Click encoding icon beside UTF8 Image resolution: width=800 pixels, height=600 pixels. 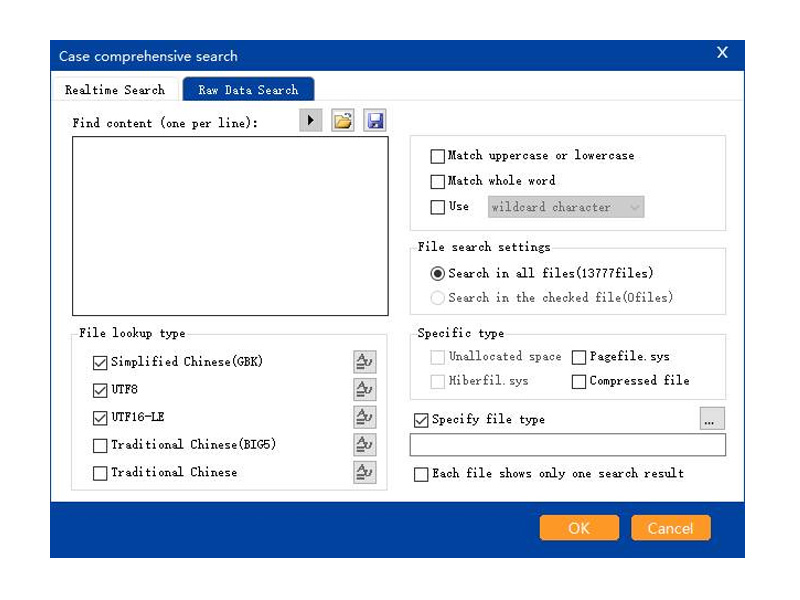point(364,389)
